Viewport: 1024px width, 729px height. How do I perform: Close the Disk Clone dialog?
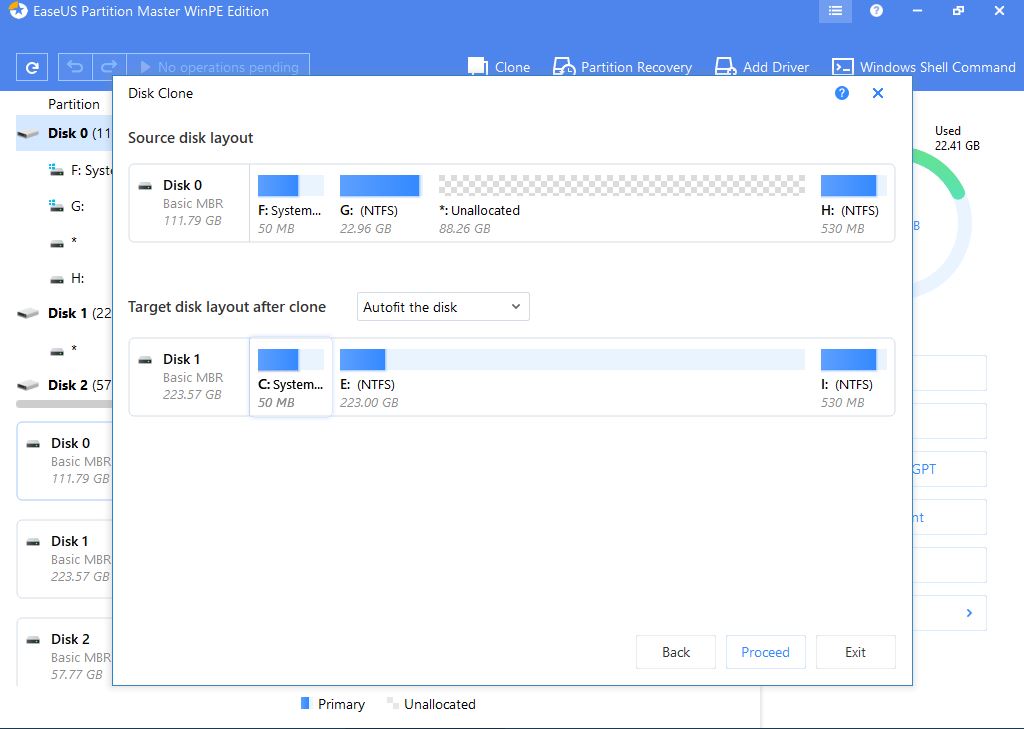point(878,93)
